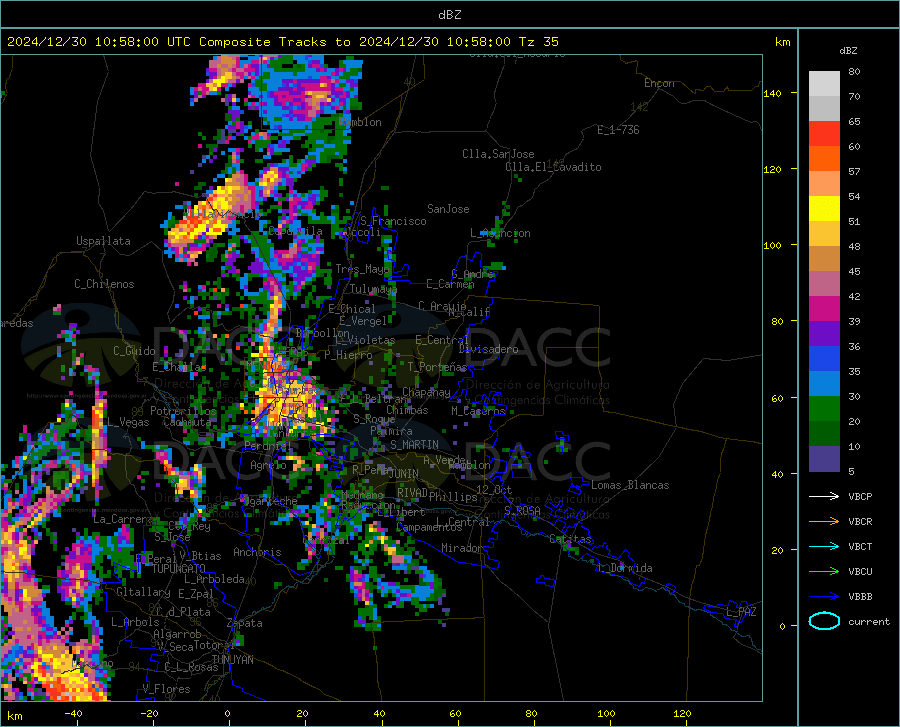Click the 60 km tick on bottom axis
Screen dimensions: 900x727
(x=455, y=713)
